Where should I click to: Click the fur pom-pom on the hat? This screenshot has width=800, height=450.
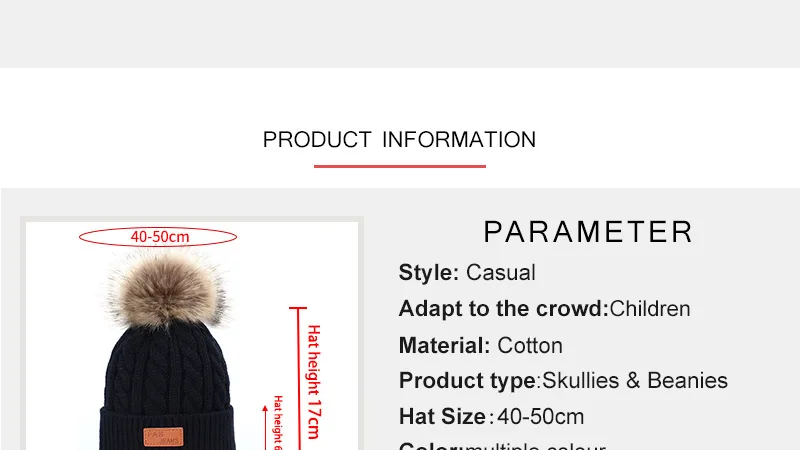[166, 288]
